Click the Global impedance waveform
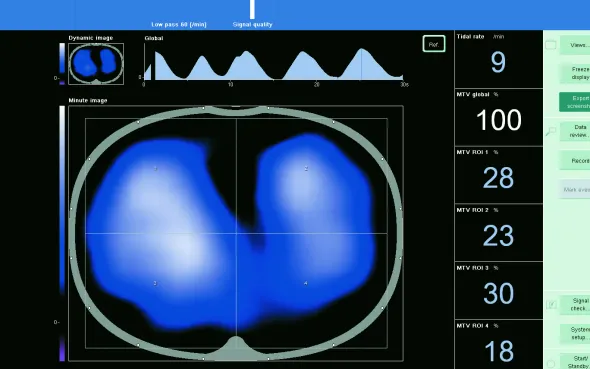 coord(274,64)
